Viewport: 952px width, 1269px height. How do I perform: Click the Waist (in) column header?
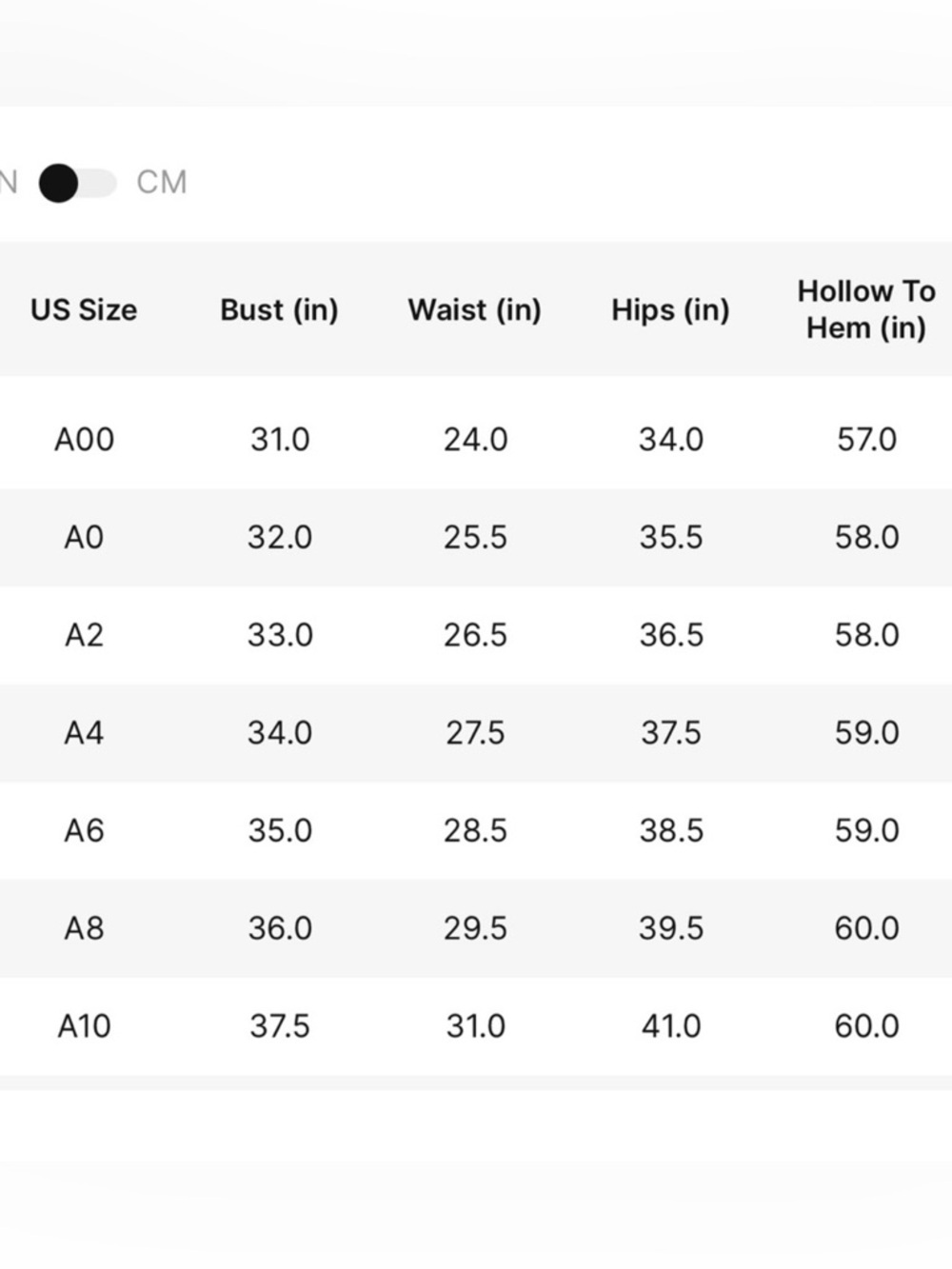click(475, 309)
